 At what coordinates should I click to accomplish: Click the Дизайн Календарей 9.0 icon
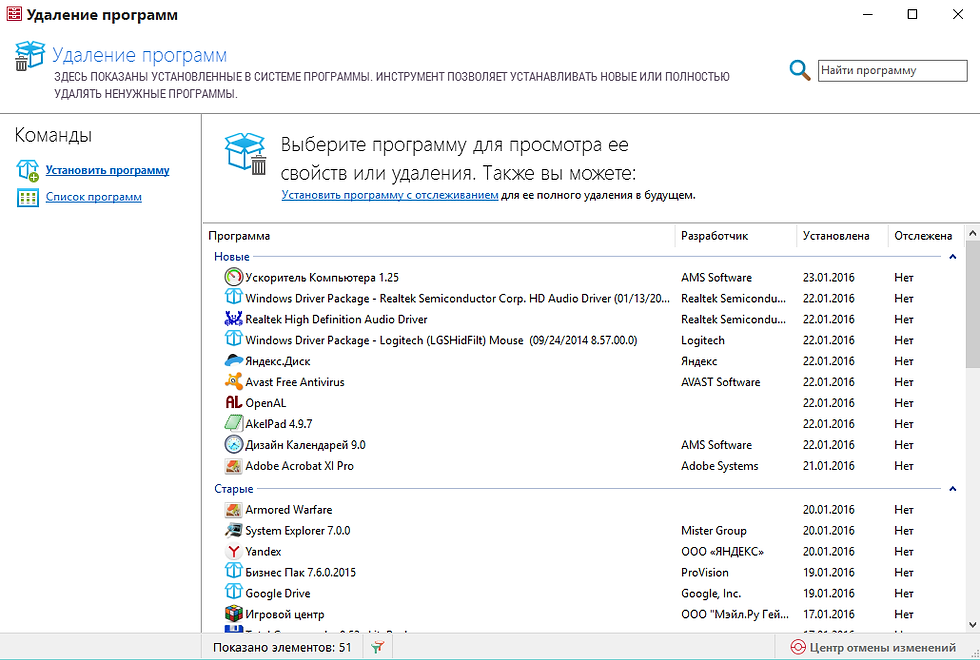coord(233,444)
